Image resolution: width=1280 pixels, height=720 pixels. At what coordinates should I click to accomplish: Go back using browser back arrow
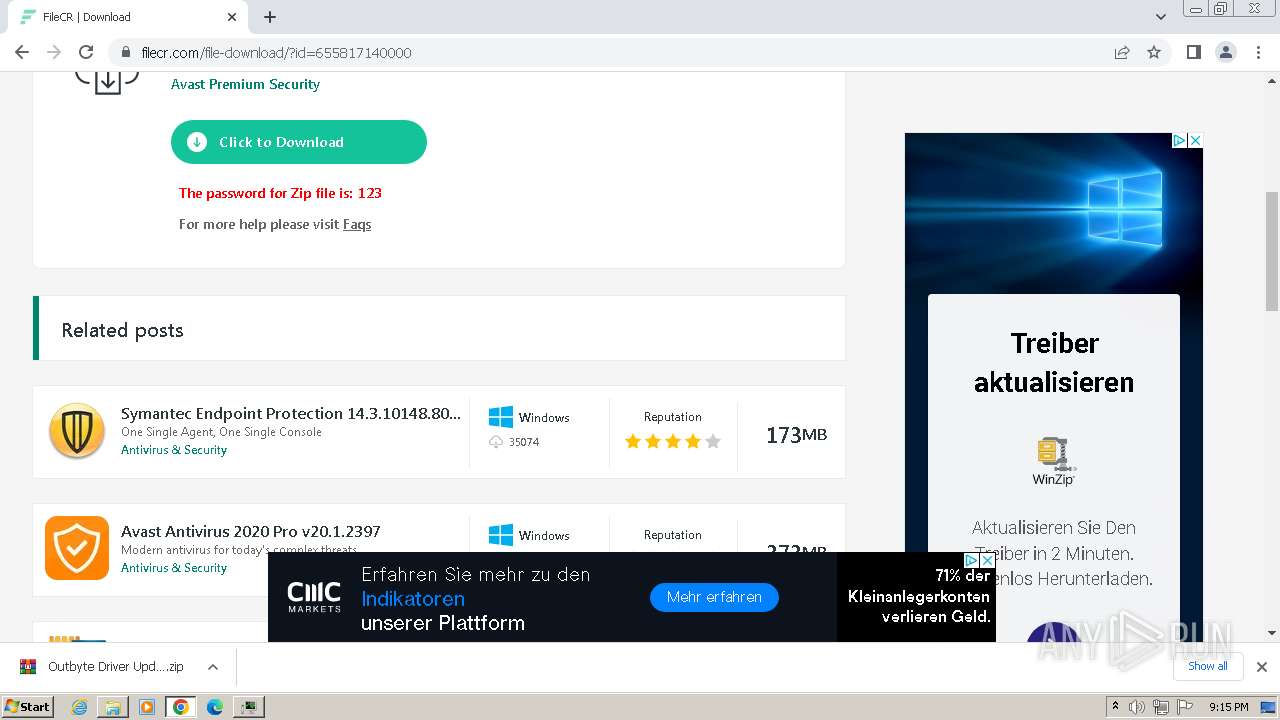click(x=22, y=53)
